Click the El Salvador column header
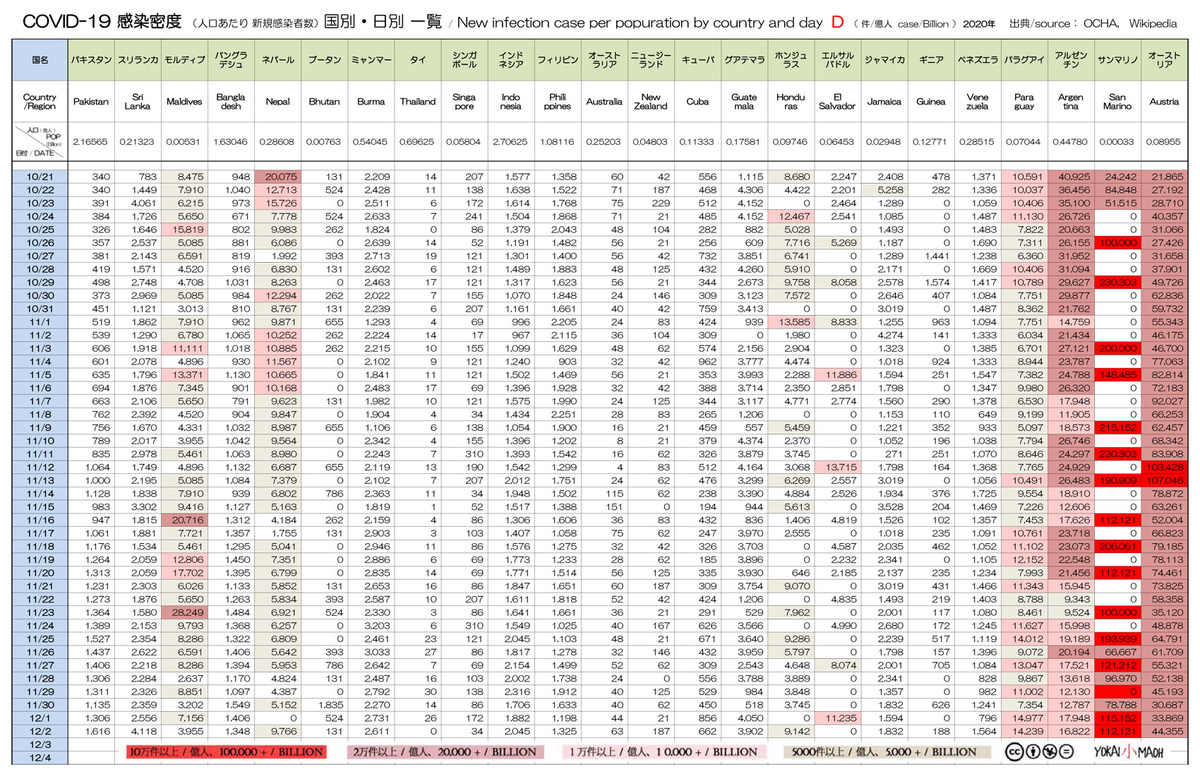 coord(837,102)
